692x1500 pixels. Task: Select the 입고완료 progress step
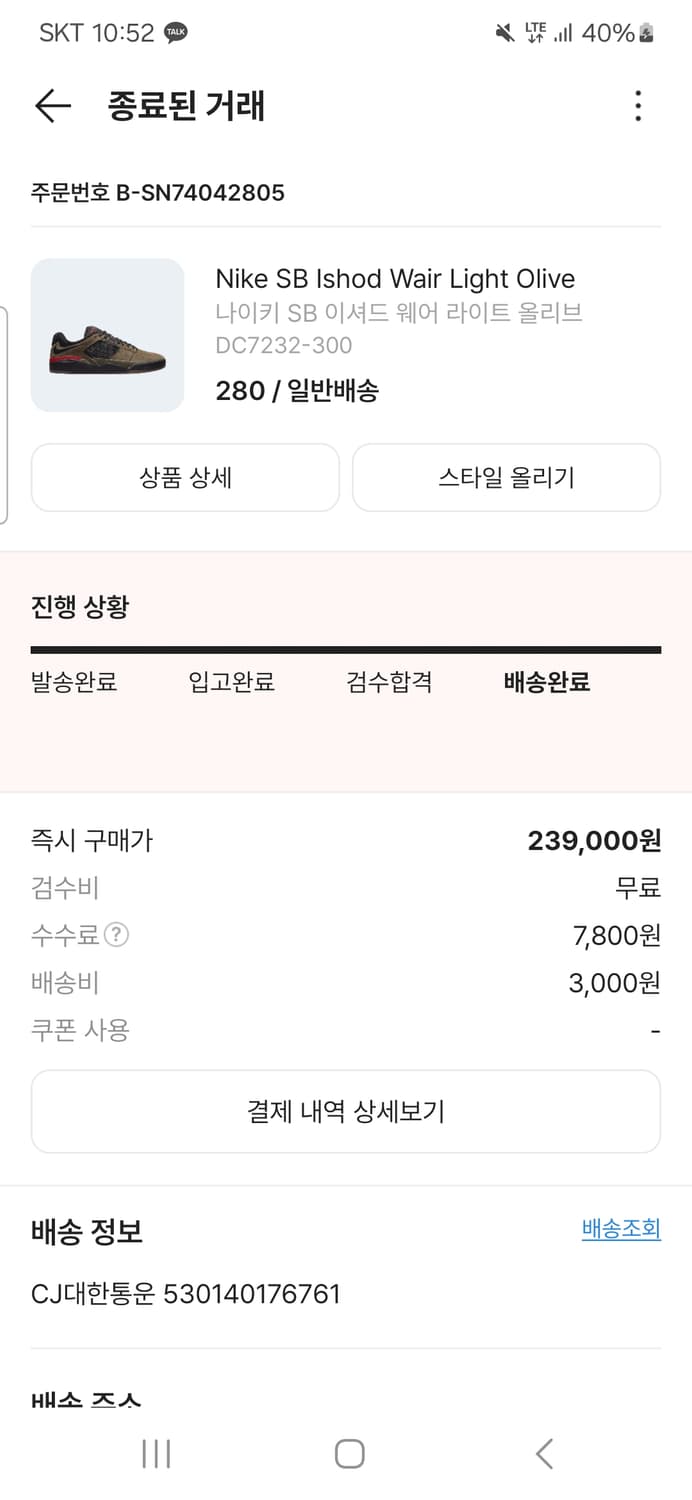click(x=231, y=683)
